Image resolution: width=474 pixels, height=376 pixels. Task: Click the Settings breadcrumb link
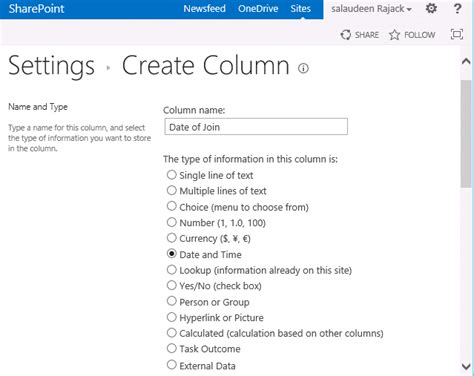tap(51, 66)
